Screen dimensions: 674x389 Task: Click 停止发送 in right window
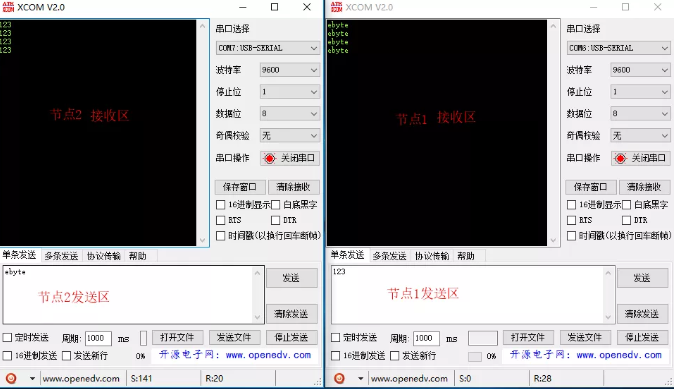(642, 337)
